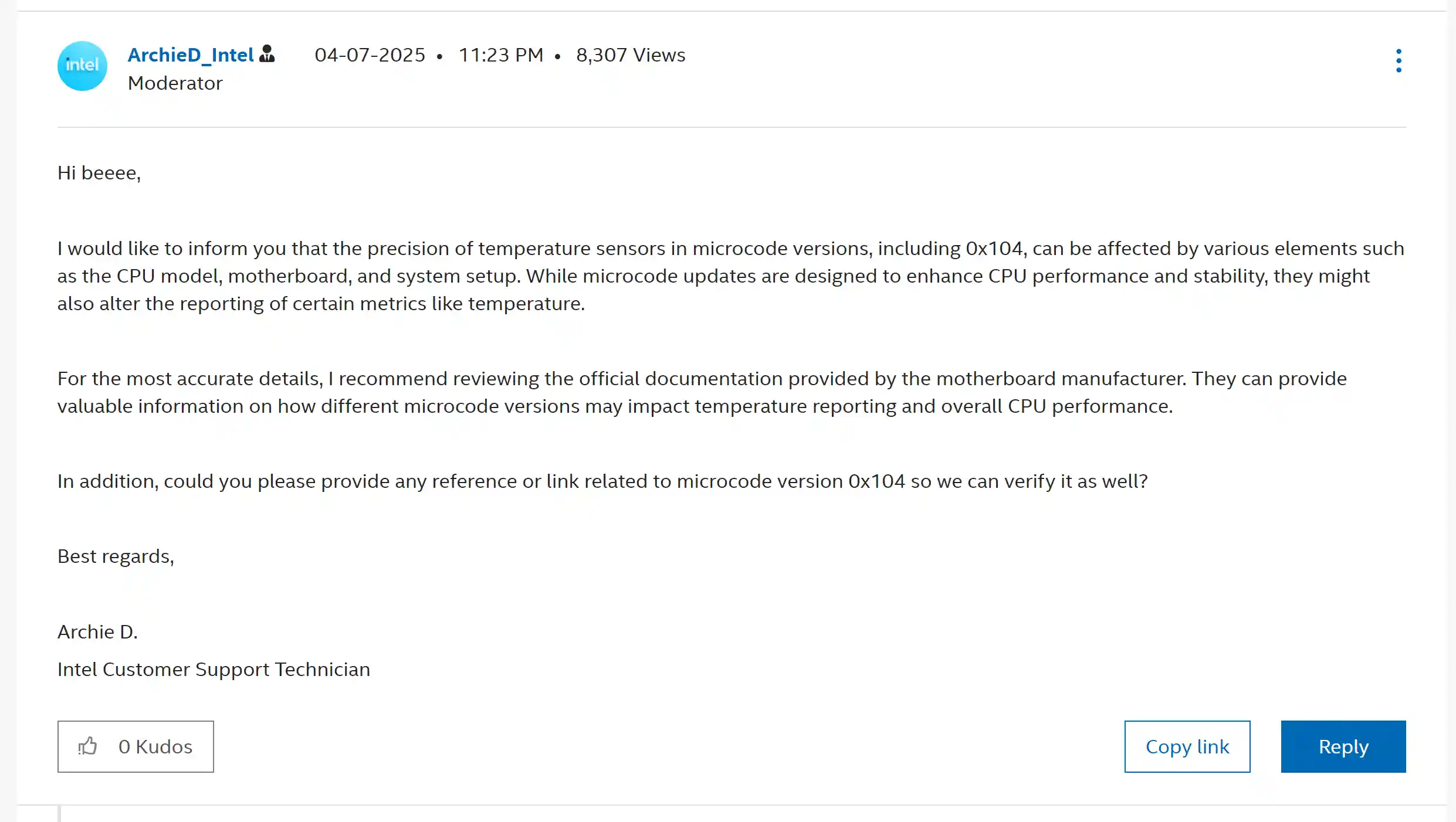Reply to Archie's post

(x=1343, y=746)
